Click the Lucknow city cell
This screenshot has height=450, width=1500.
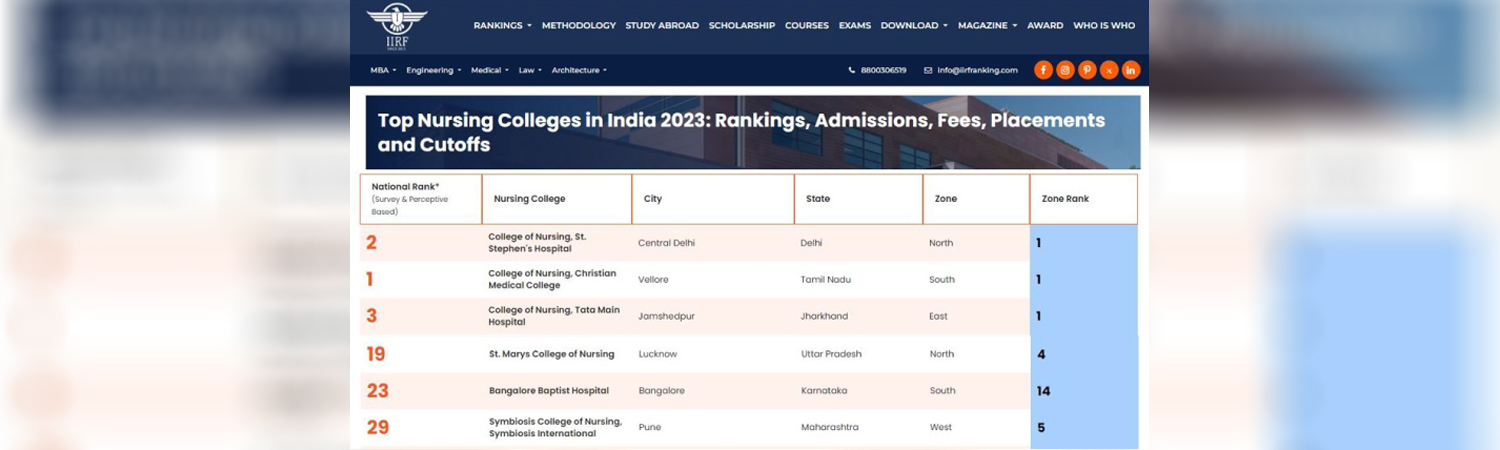pyautogui.click(x=658, y=354)
